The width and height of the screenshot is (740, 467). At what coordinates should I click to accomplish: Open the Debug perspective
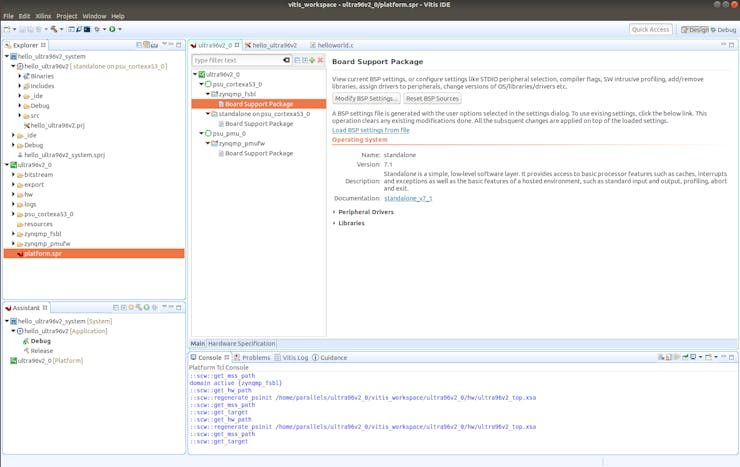tap(723, 30)
